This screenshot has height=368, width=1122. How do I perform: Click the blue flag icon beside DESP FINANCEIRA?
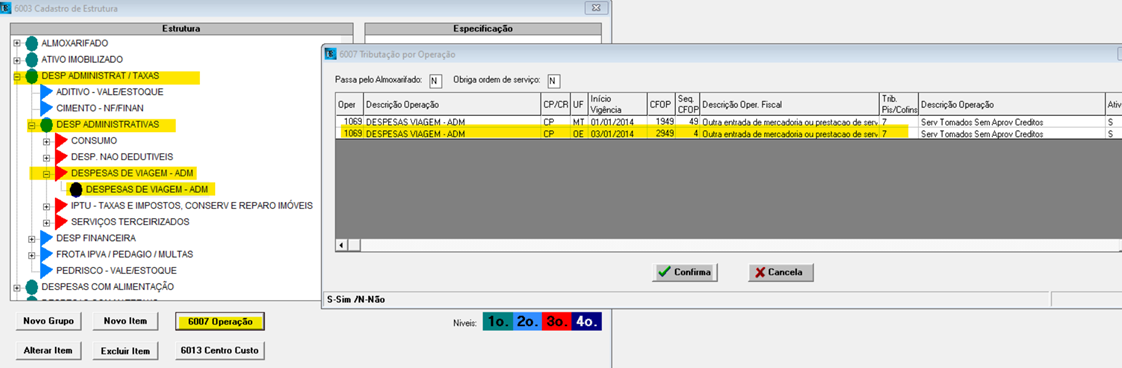click(47, 238)
